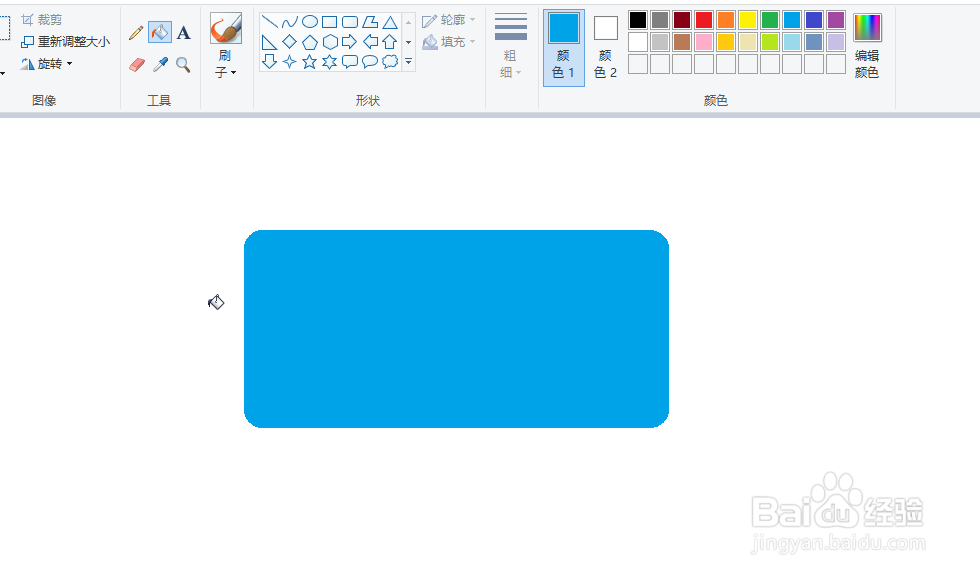Choose the Rectangle shape
Viewport: 980px width, 577px height.
pos(329,23)
